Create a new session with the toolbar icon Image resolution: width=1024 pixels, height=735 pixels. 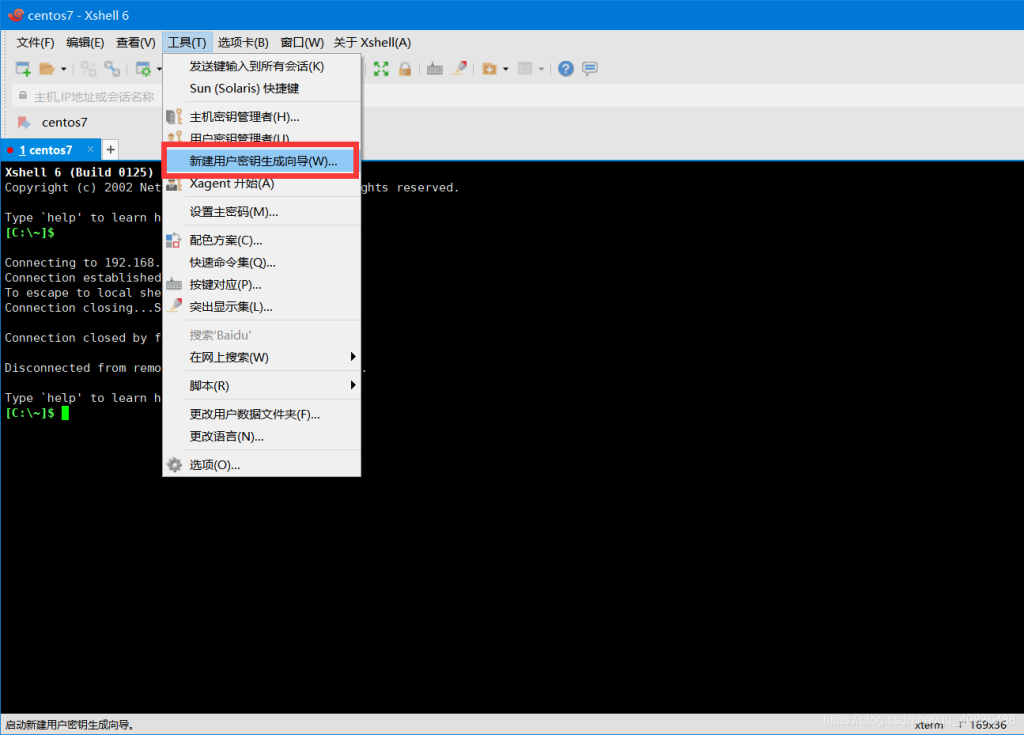21,68
